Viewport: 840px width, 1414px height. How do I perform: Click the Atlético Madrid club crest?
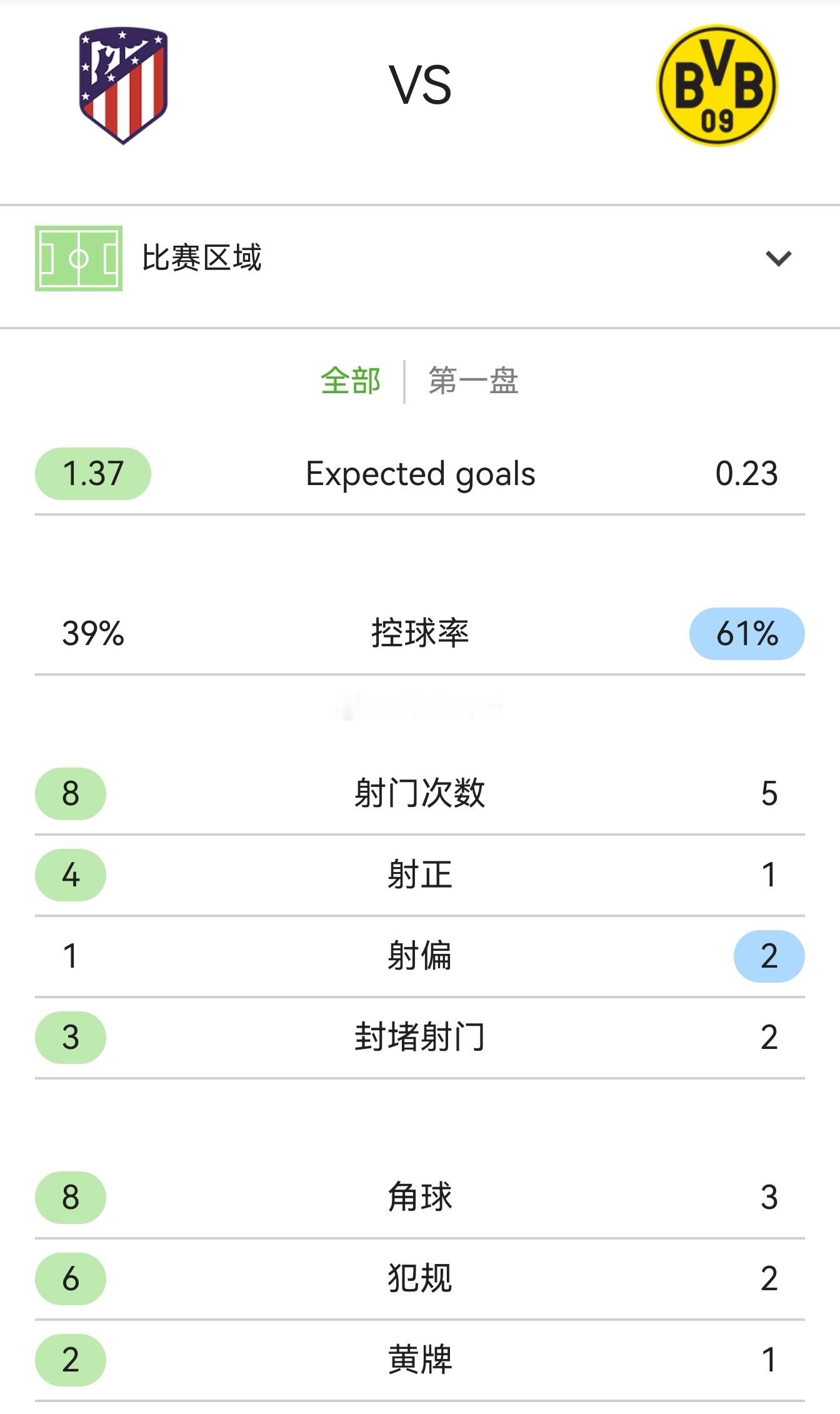pyautogui.click(x=122, y=88)
